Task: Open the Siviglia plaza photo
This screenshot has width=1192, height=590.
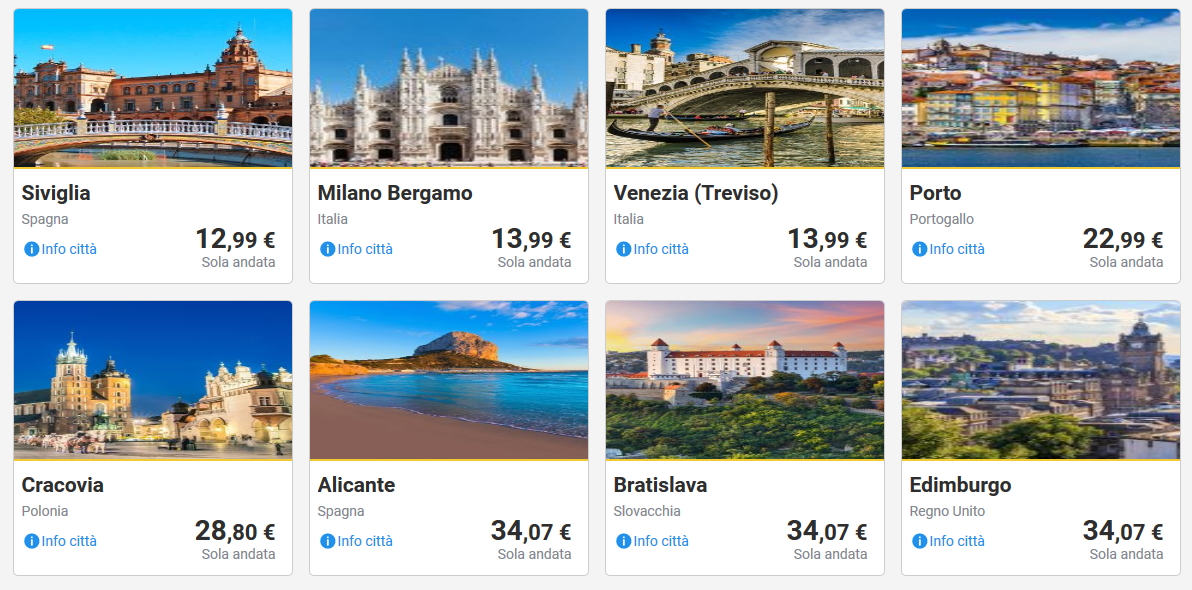Action: coord(153,89)
